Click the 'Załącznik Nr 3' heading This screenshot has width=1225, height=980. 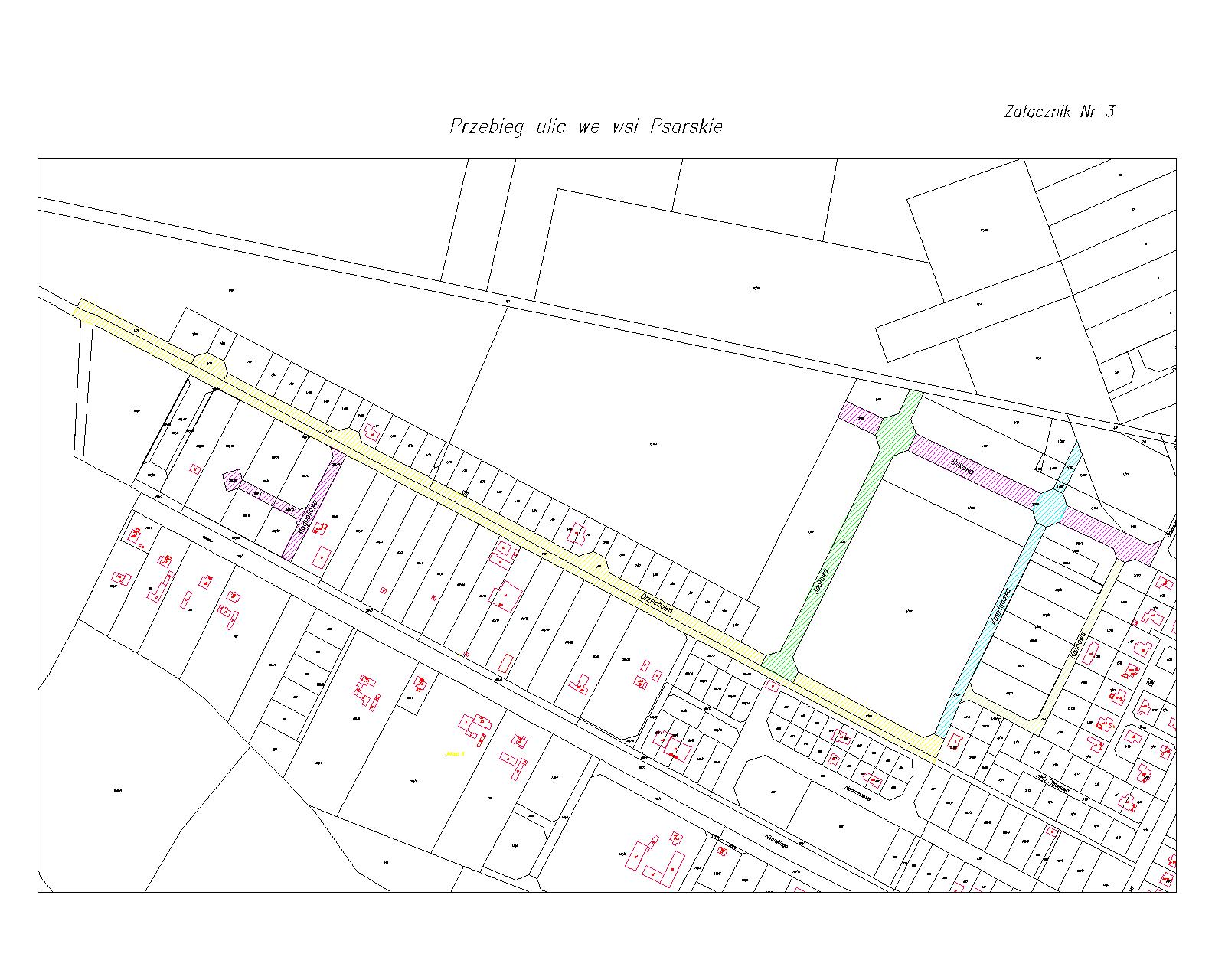click(1059, 112)
